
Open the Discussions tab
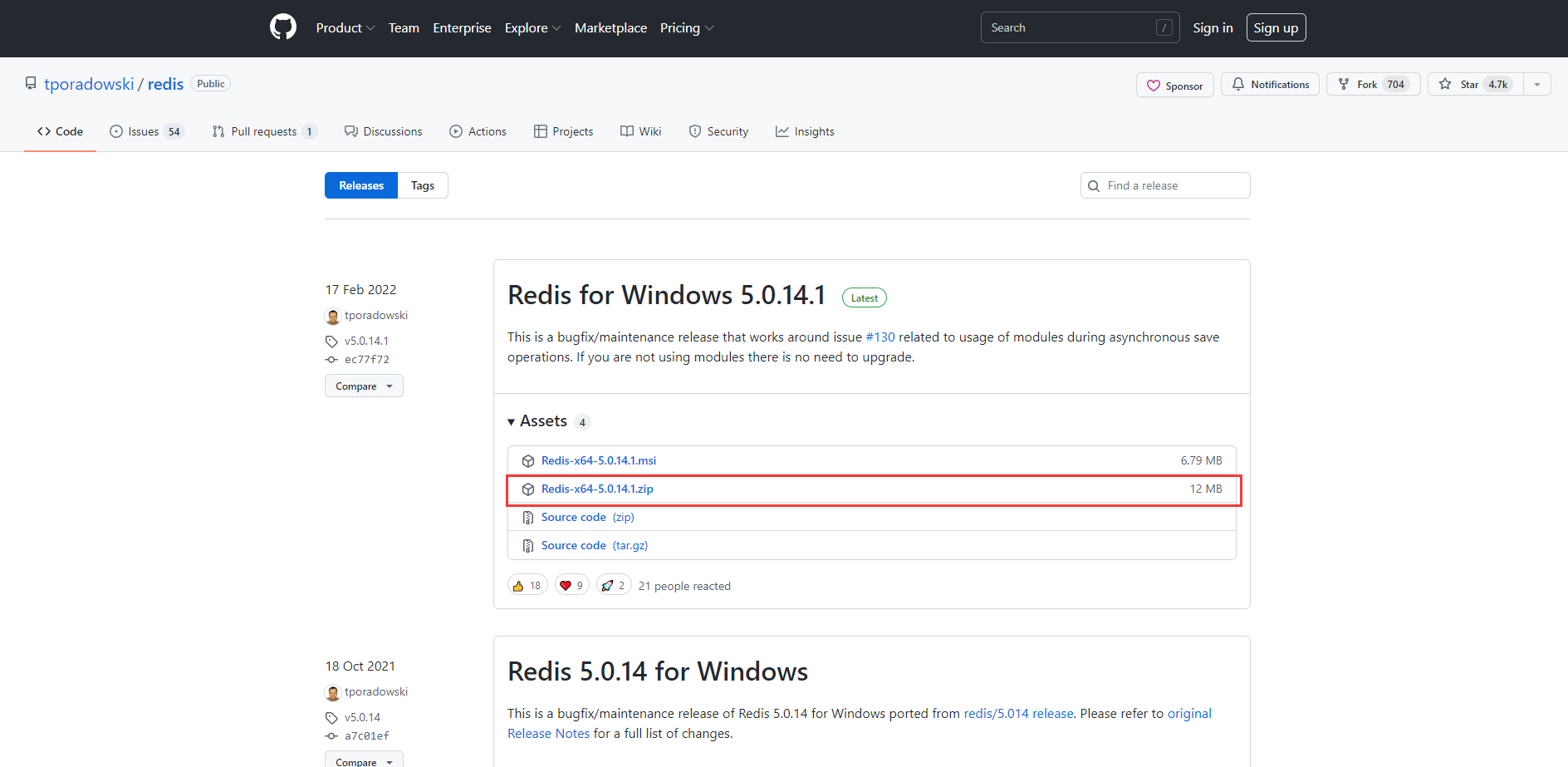tap(383, 131)
